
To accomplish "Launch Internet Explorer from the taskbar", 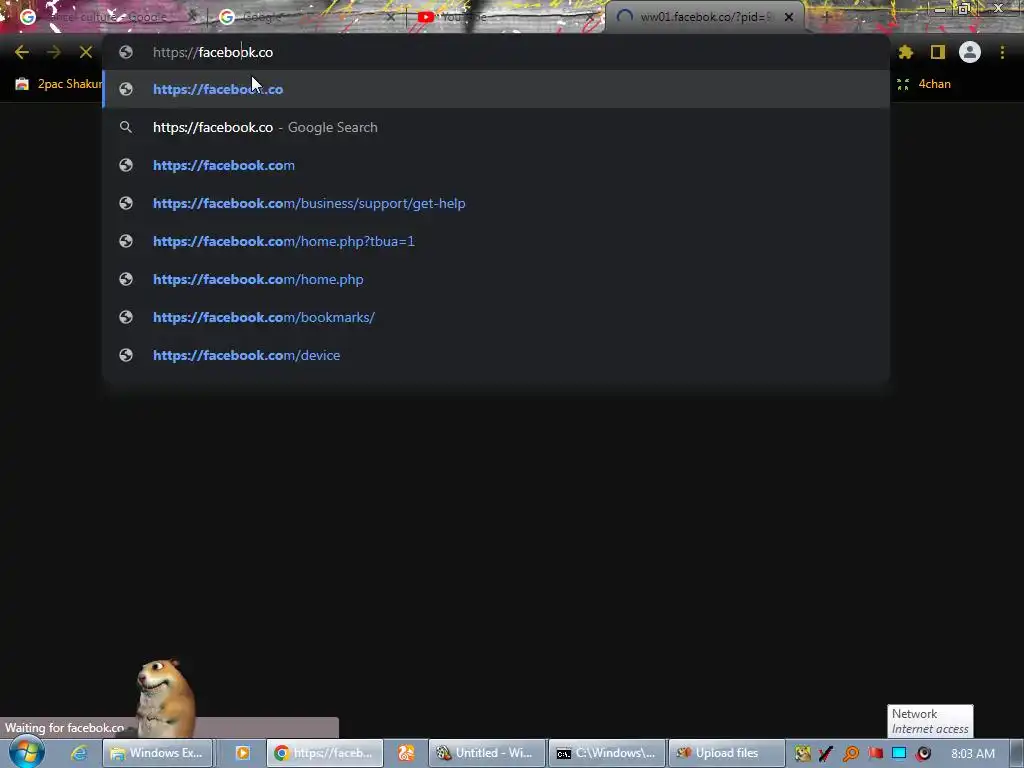I will [79, 753].
